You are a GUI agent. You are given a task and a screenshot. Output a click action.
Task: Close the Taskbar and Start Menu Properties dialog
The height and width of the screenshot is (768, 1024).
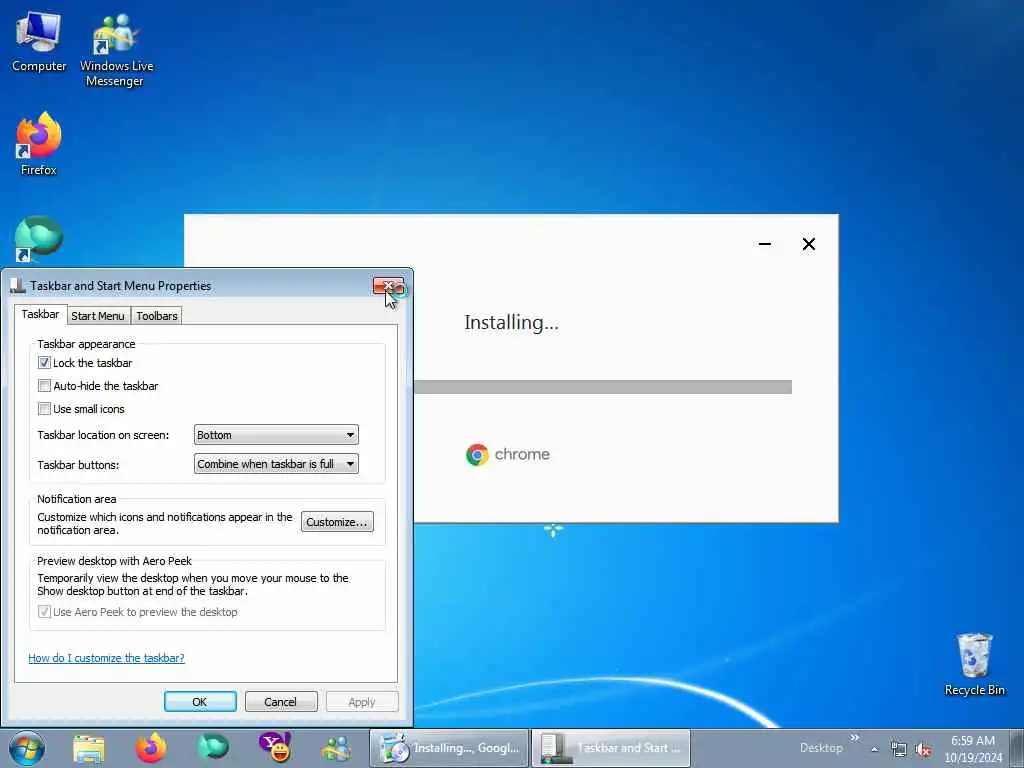389,286
